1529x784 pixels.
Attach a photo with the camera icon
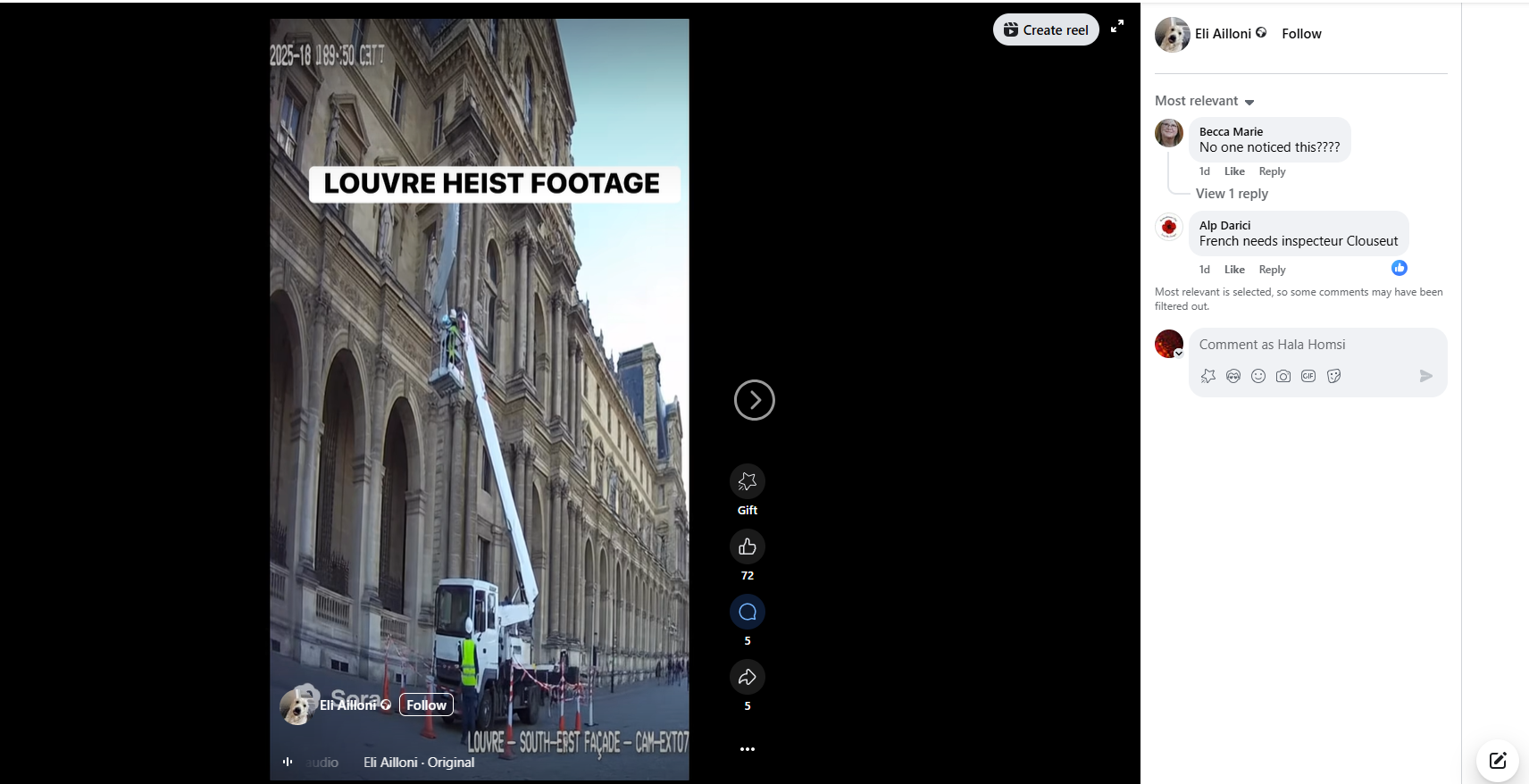point(1283,376)
